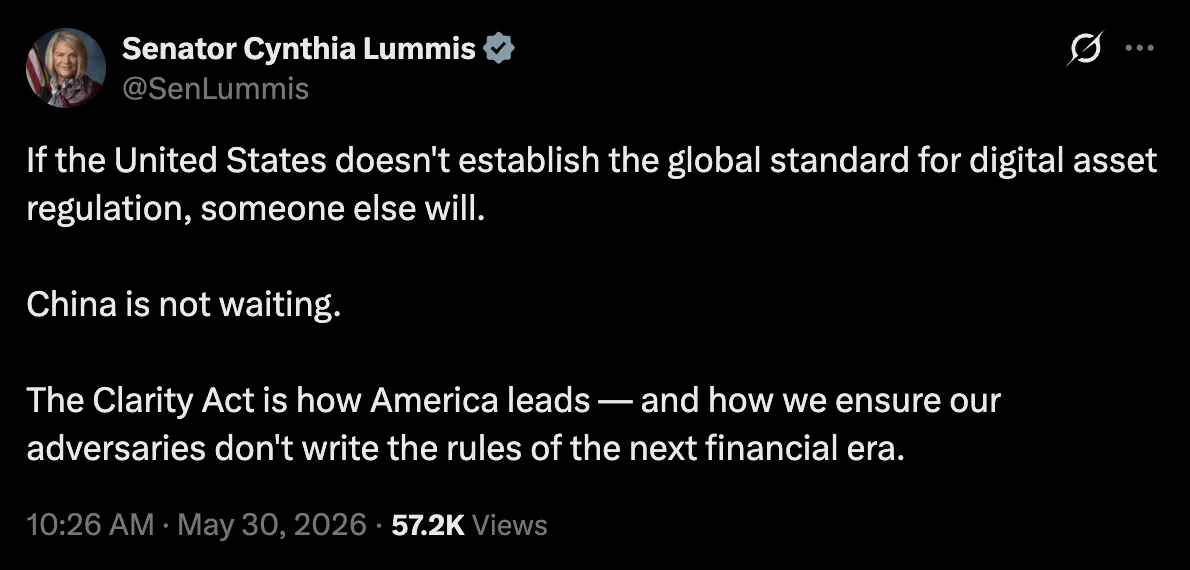Click the "China is not waiting." line
Viewport: 1190px width, 570px height.
pos(183,305)
